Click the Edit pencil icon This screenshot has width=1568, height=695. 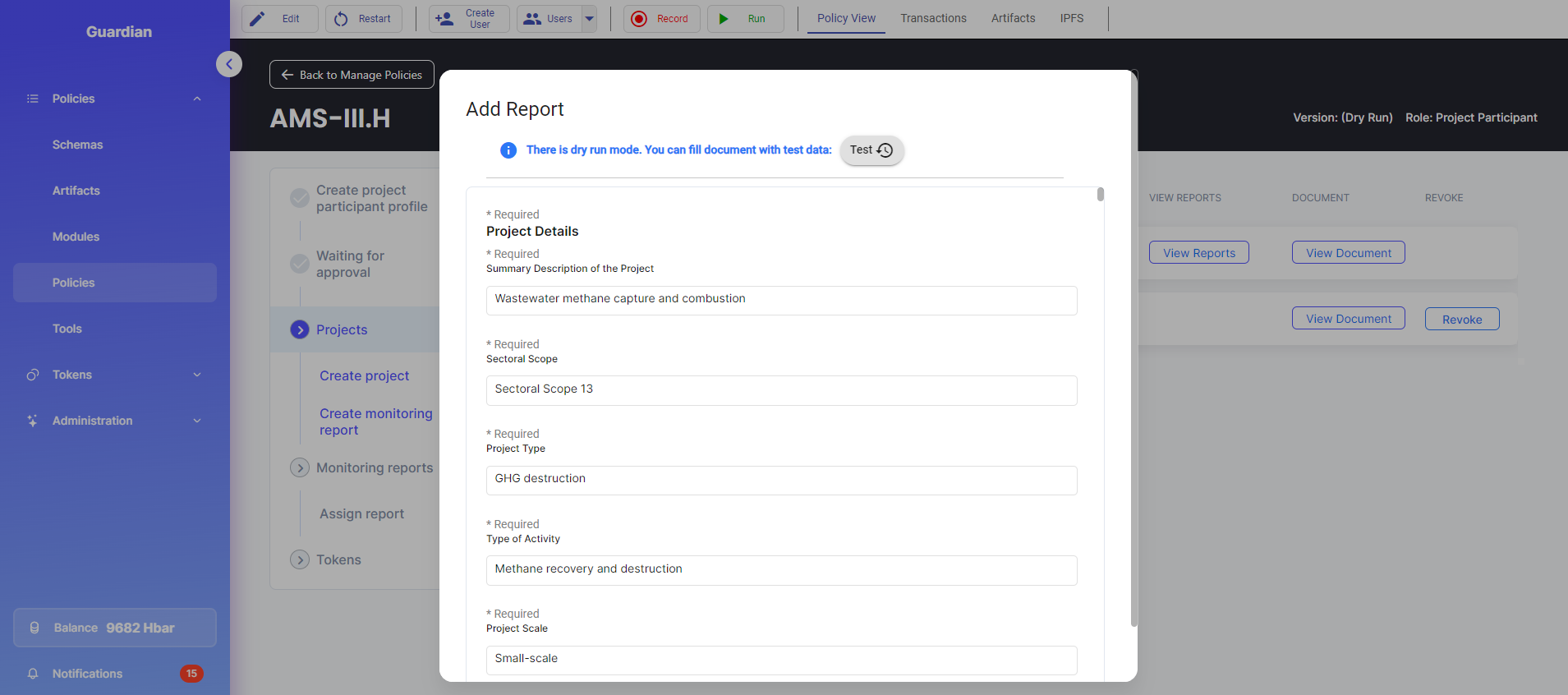tap(258, 19)
